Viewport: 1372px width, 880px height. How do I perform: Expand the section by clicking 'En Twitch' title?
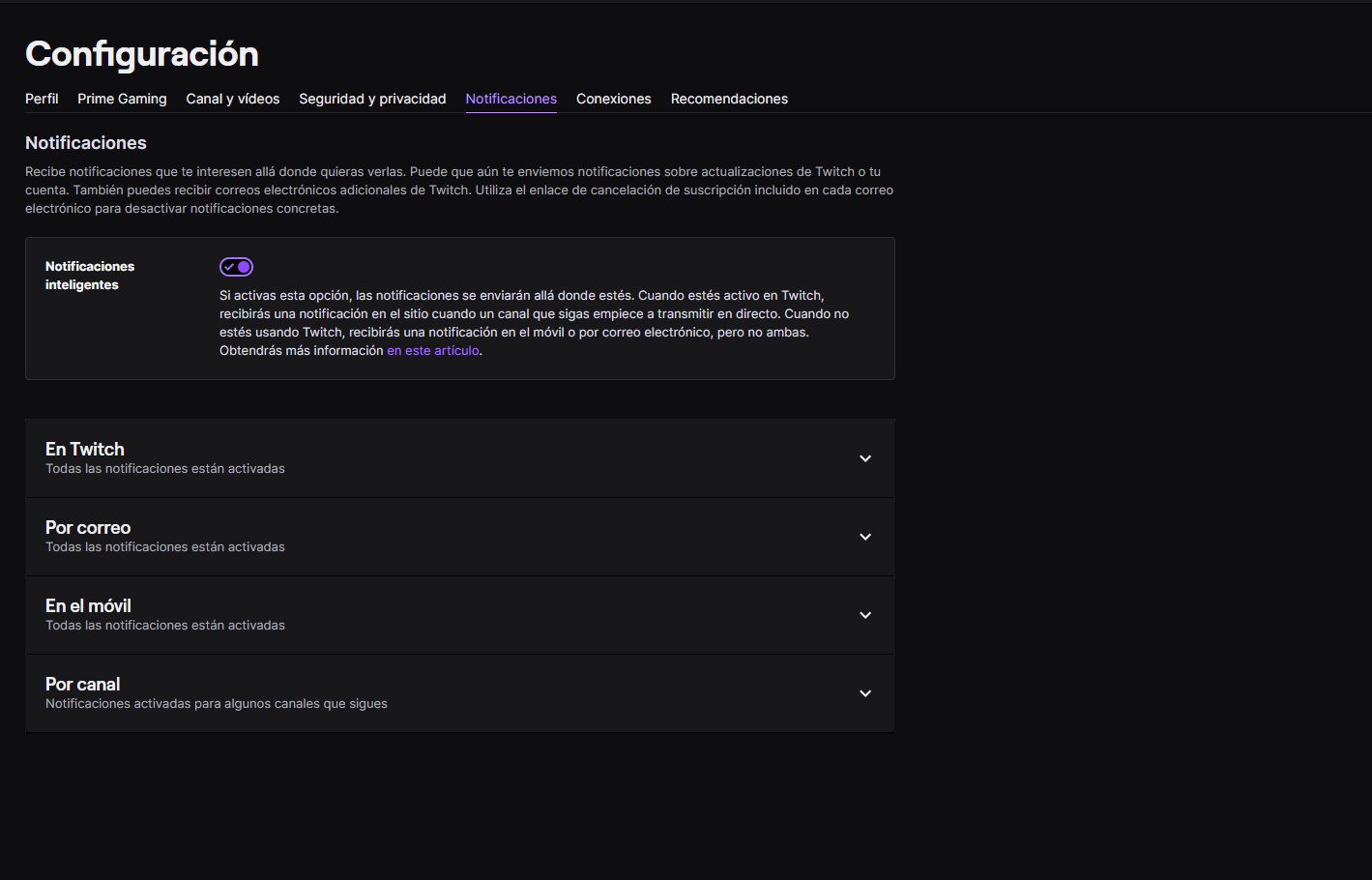coord(85,450)
